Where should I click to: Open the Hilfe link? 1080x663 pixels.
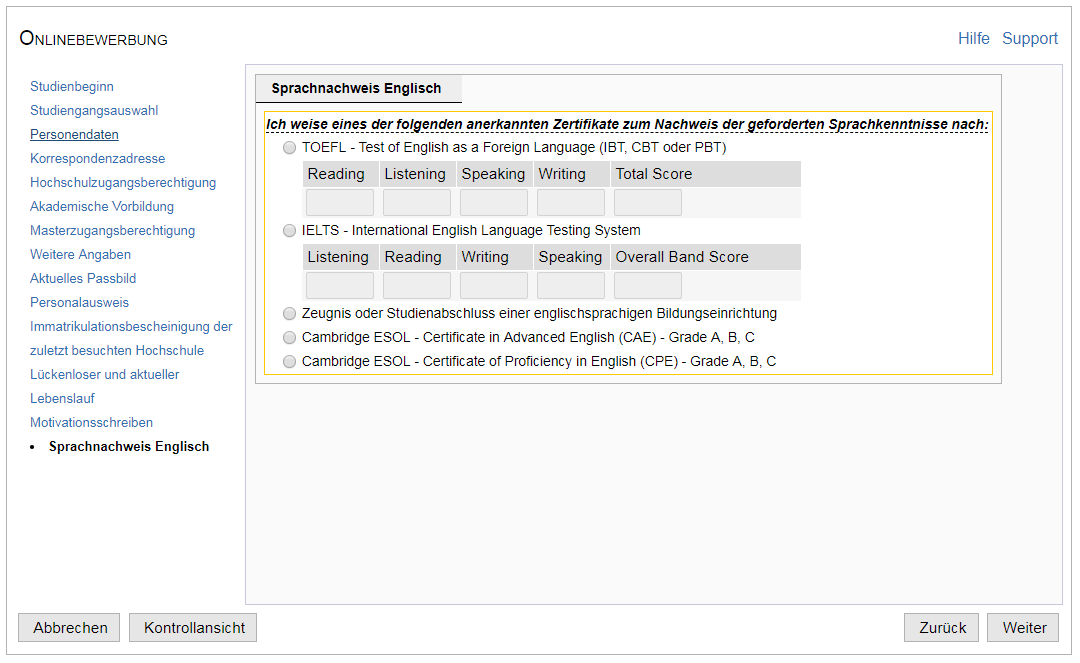tap(974, 39)
